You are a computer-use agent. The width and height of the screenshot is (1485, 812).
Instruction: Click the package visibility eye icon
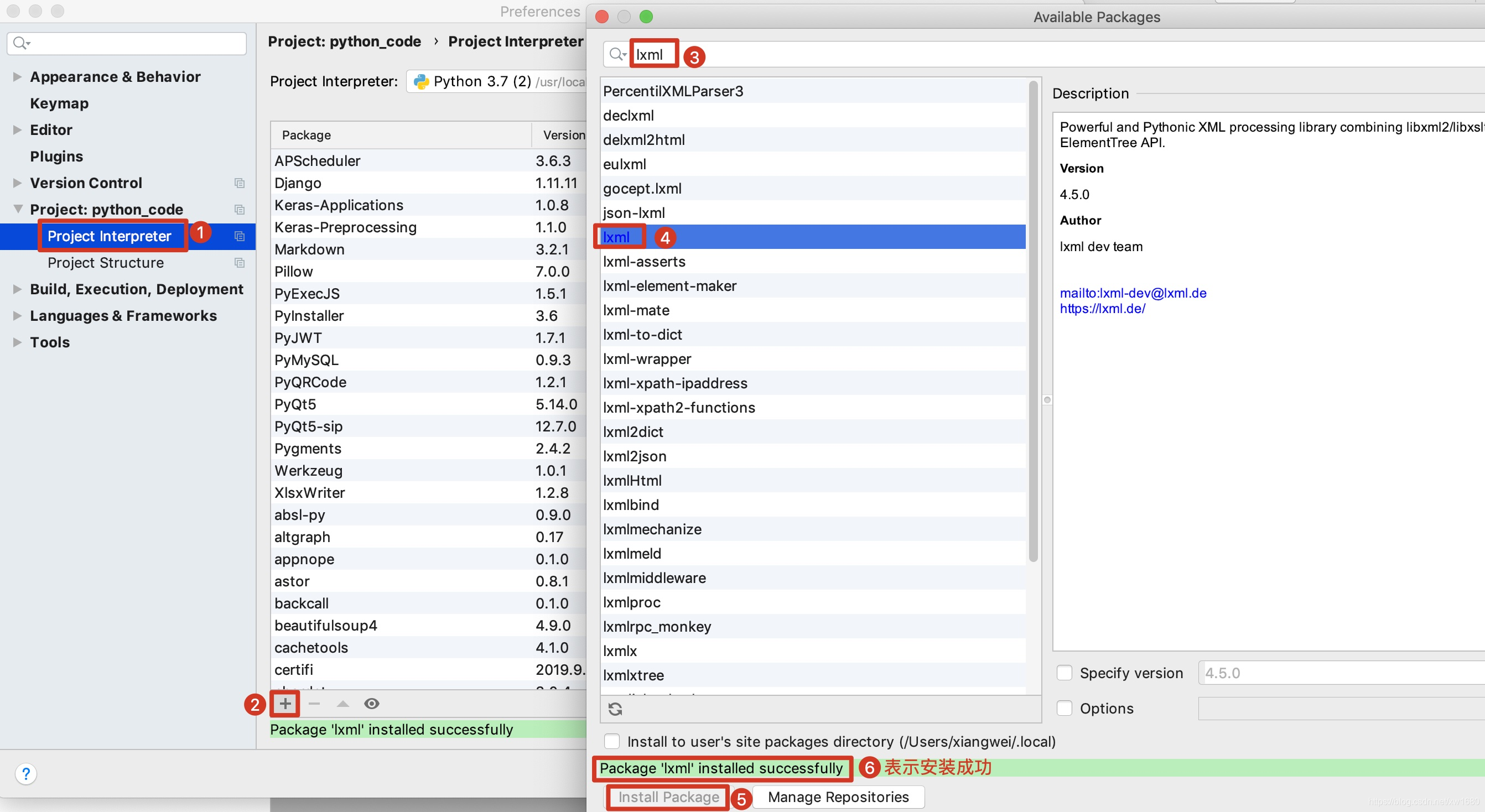[x=371, y=703]
